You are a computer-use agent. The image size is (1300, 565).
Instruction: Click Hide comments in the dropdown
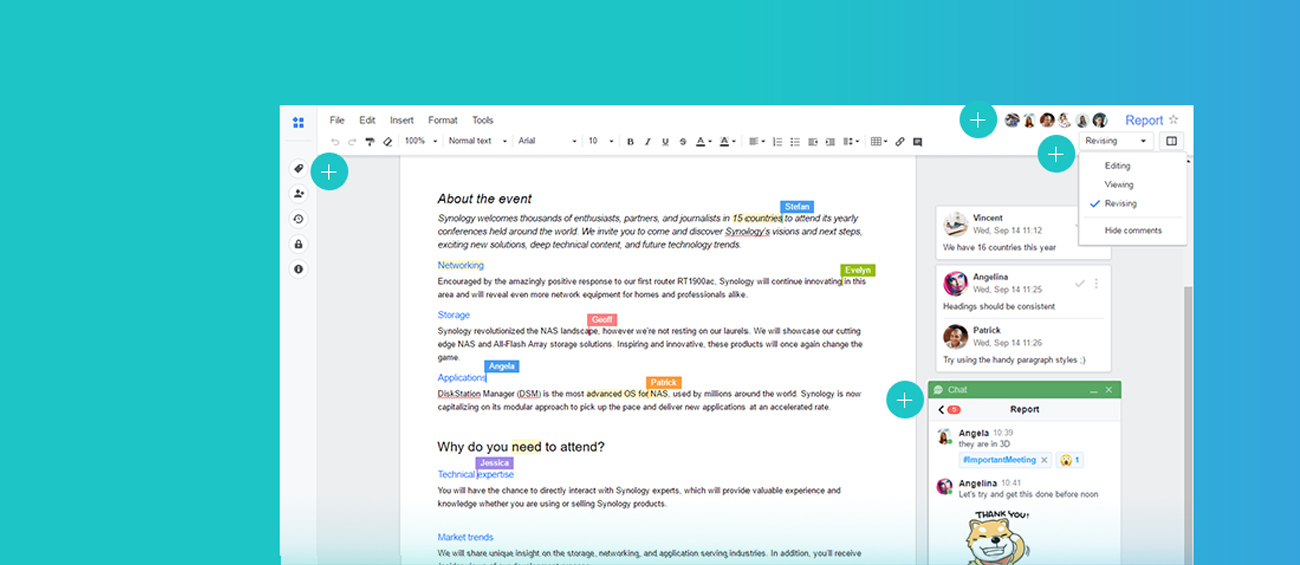(1133, 231)
